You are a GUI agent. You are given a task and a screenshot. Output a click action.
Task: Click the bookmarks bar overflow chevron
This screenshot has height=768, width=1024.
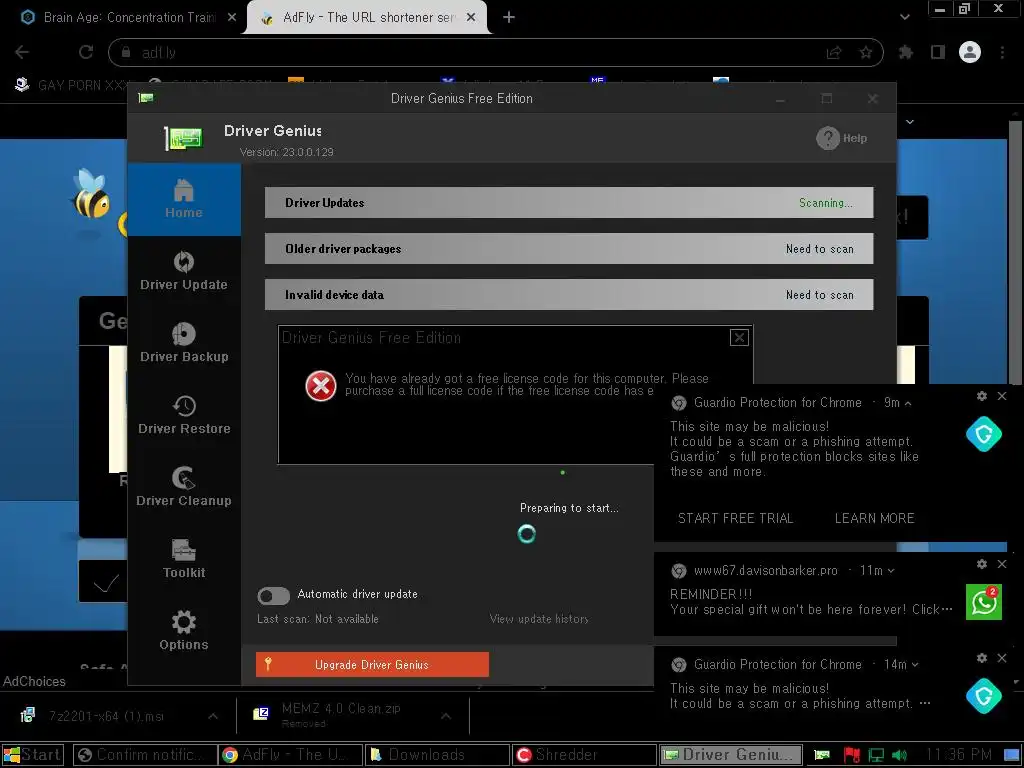(910, 121)
